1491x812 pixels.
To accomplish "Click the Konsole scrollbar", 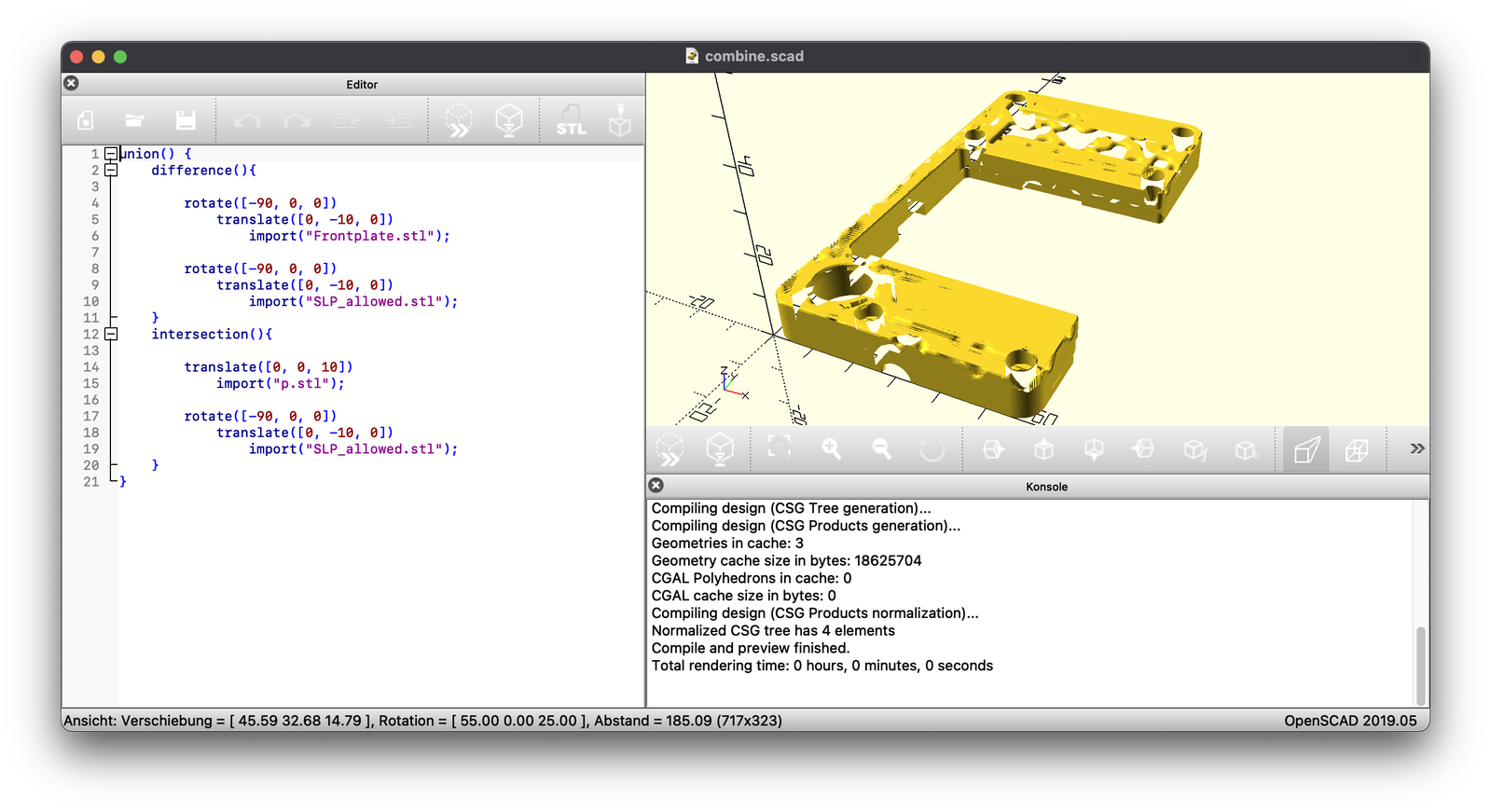I will click(1421, 666).
